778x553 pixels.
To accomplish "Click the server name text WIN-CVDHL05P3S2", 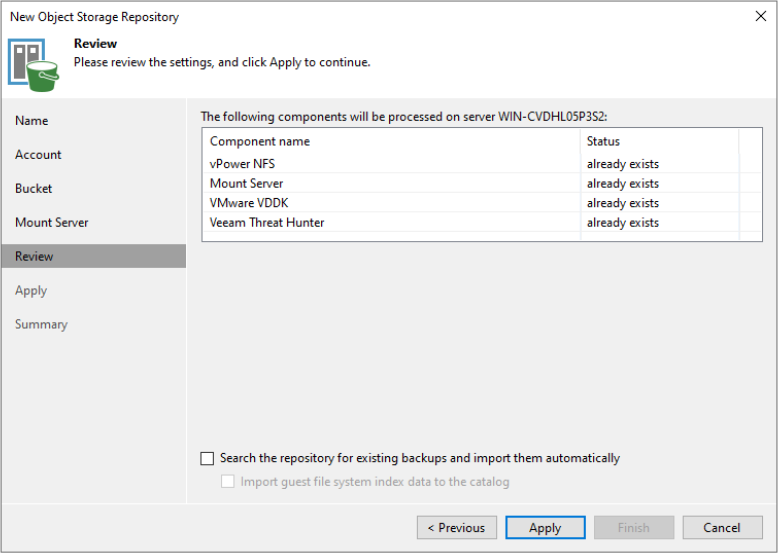I will [551, 117].
